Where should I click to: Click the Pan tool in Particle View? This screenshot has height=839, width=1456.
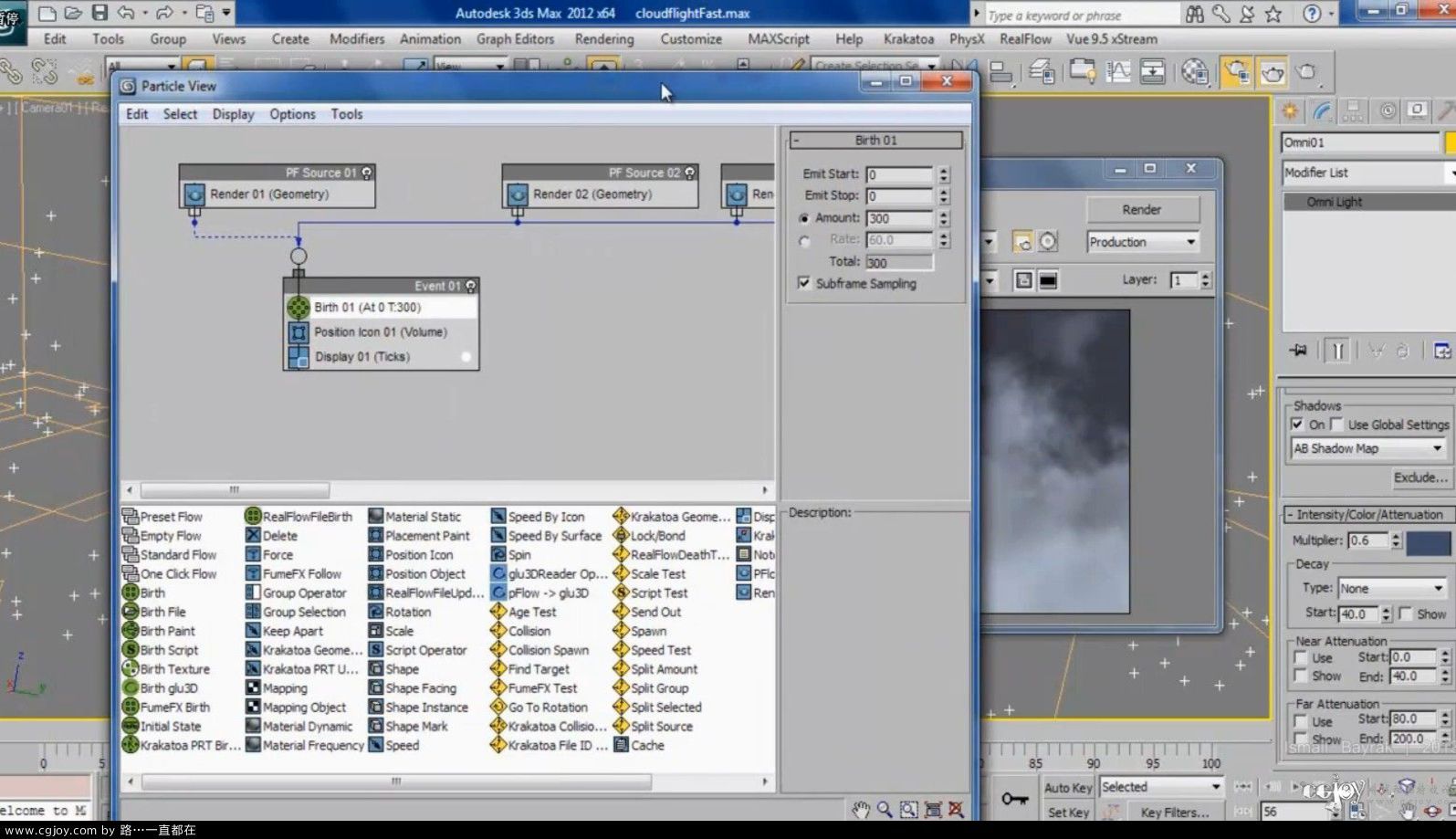[x=861, y=809]
